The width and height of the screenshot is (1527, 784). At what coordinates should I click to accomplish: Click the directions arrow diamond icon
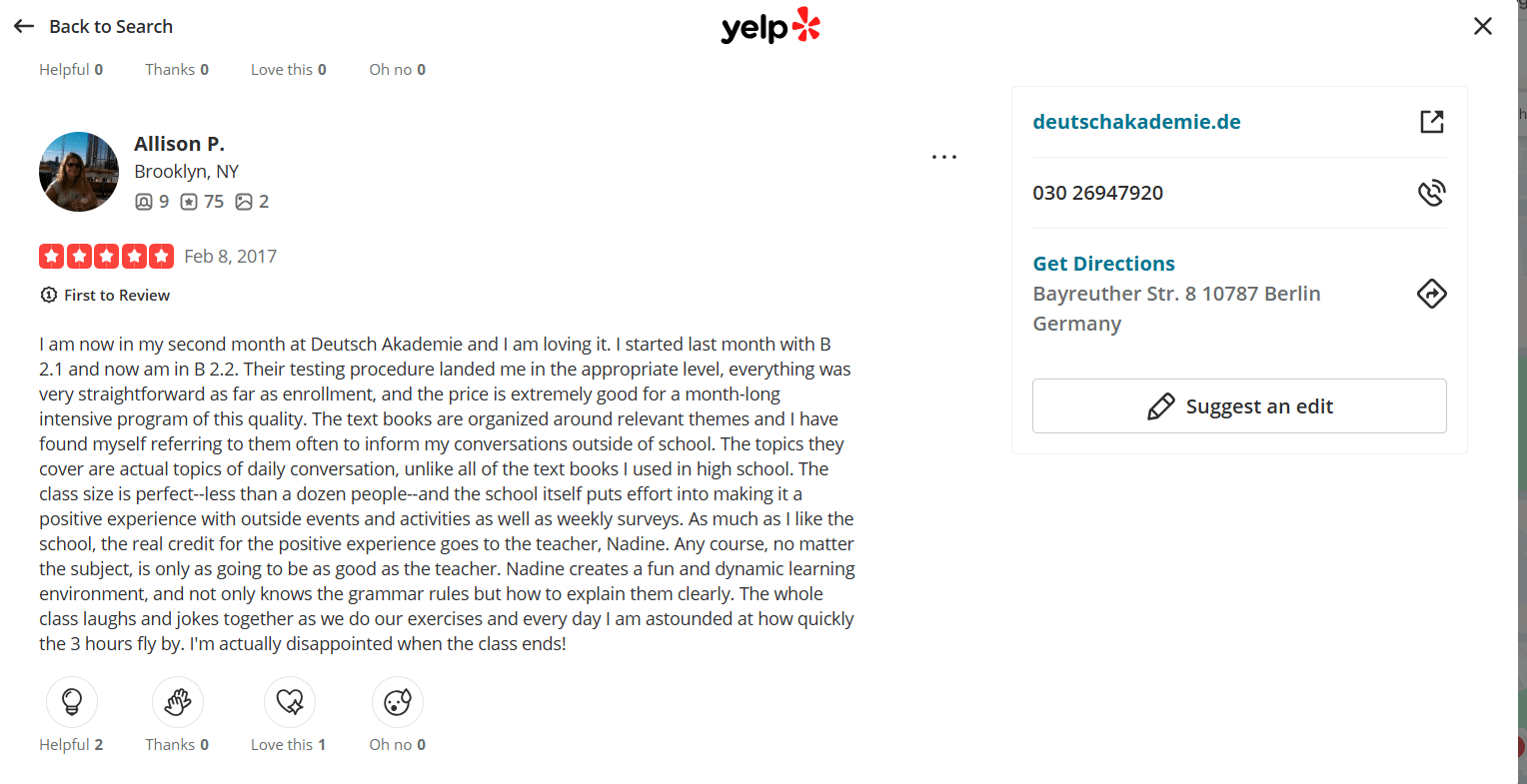point(1432,294)
